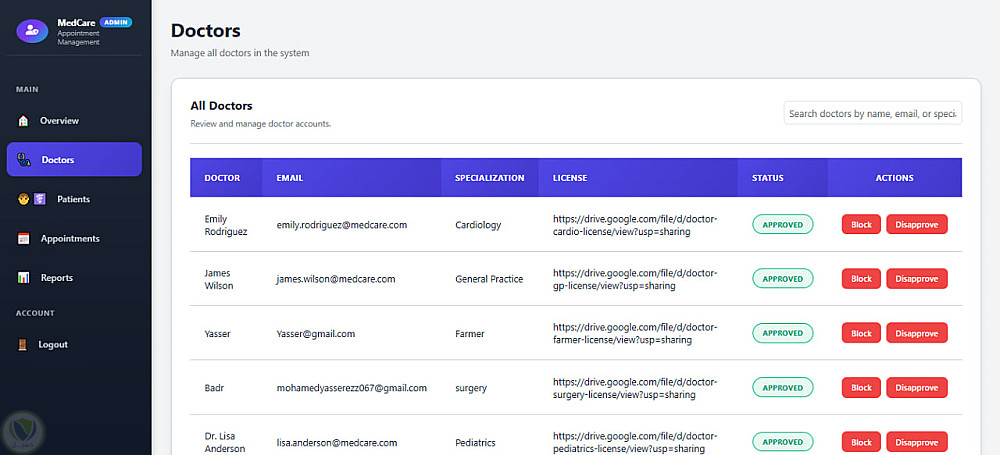
Task: Focus the search doctors input field
Action: click(872, 114)
